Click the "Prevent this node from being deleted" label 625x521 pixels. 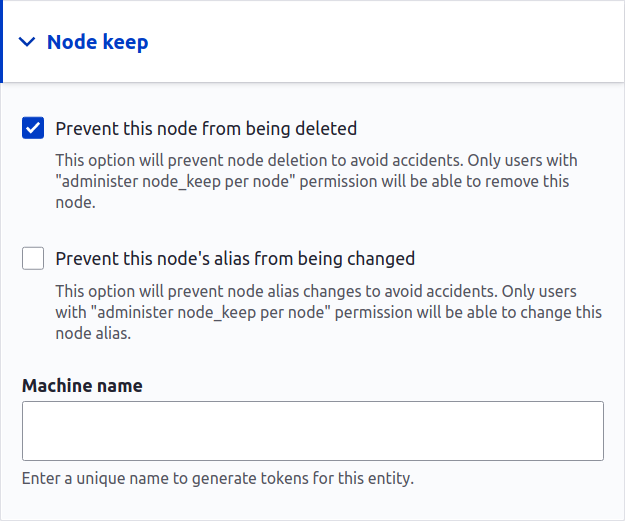206,128
